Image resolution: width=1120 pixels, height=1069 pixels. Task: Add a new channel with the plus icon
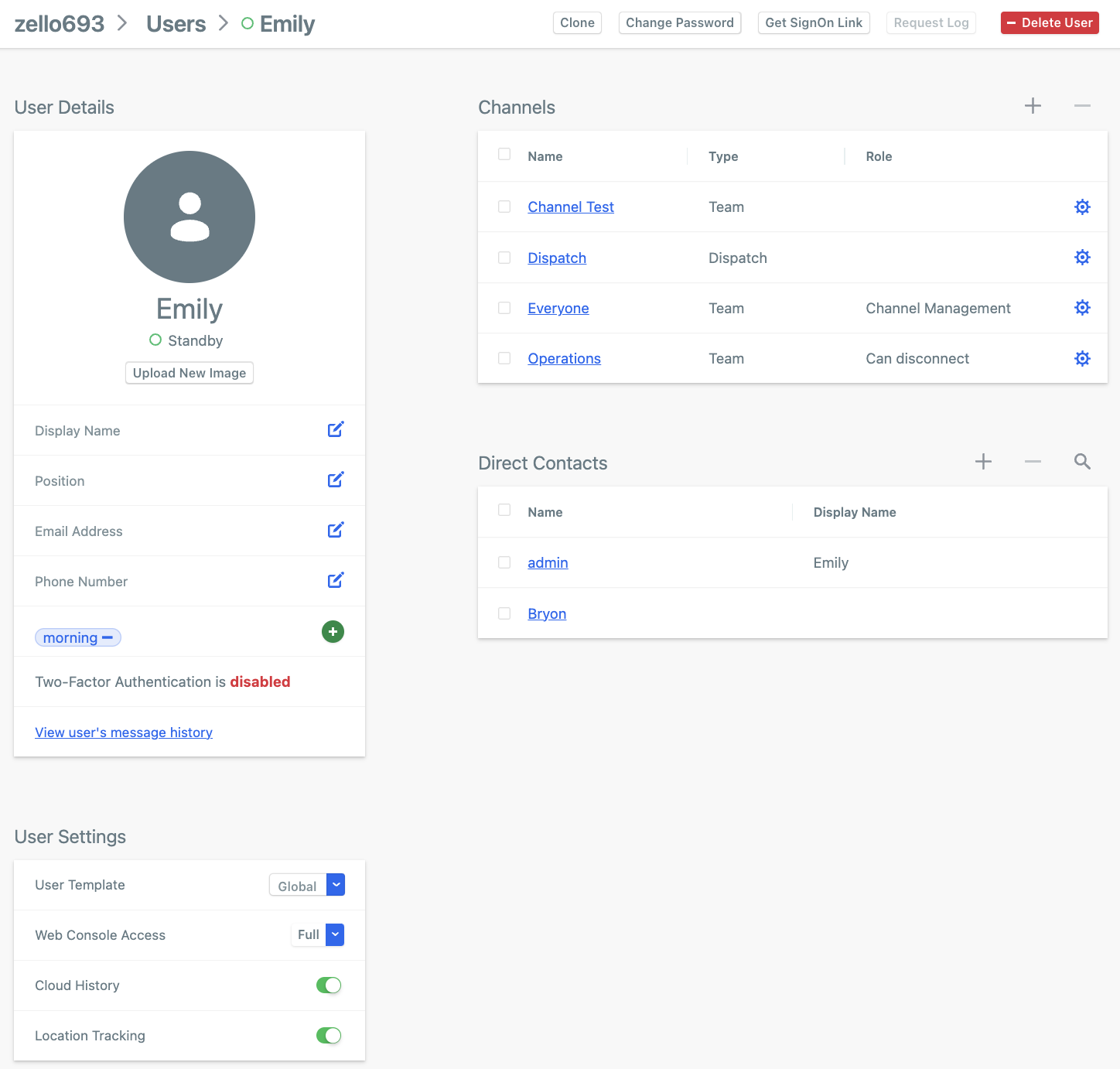(x=1033, y=106)
